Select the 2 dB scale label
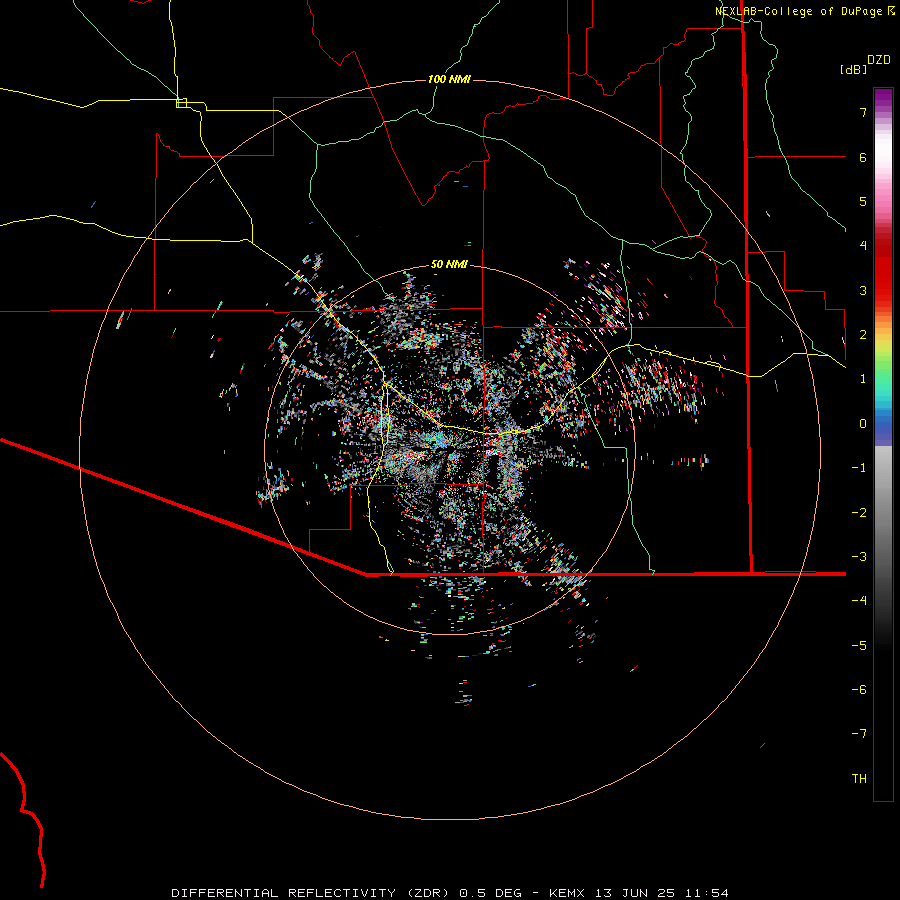This screenshot has width=900, height=900. [863, 335]
